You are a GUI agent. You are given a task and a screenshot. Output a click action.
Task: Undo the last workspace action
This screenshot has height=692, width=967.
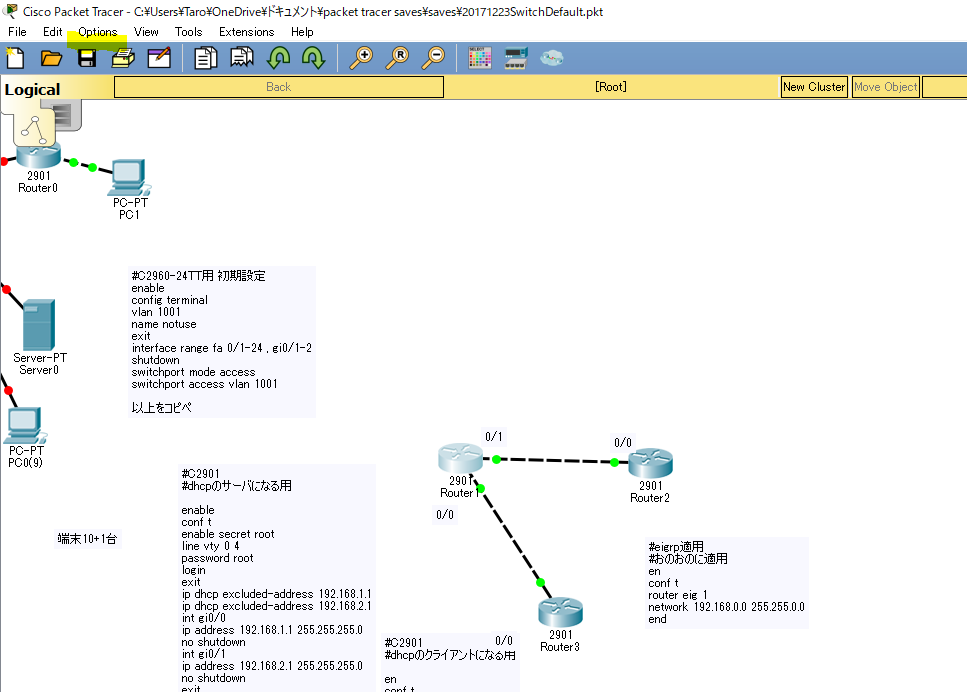[278, 57]
